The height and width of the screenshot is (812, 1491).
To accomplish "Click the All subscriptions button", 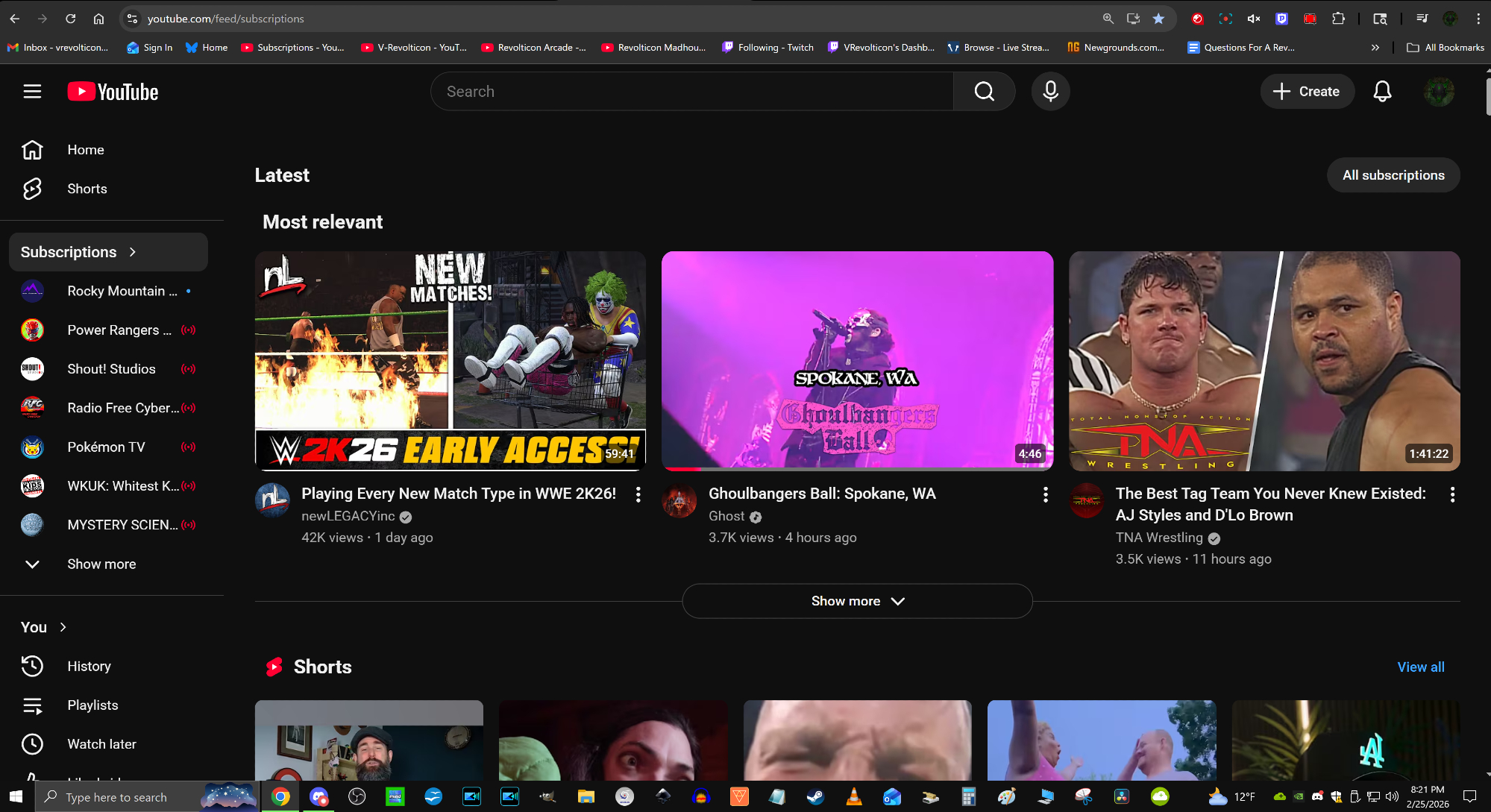I will (x=1393, y=175).
